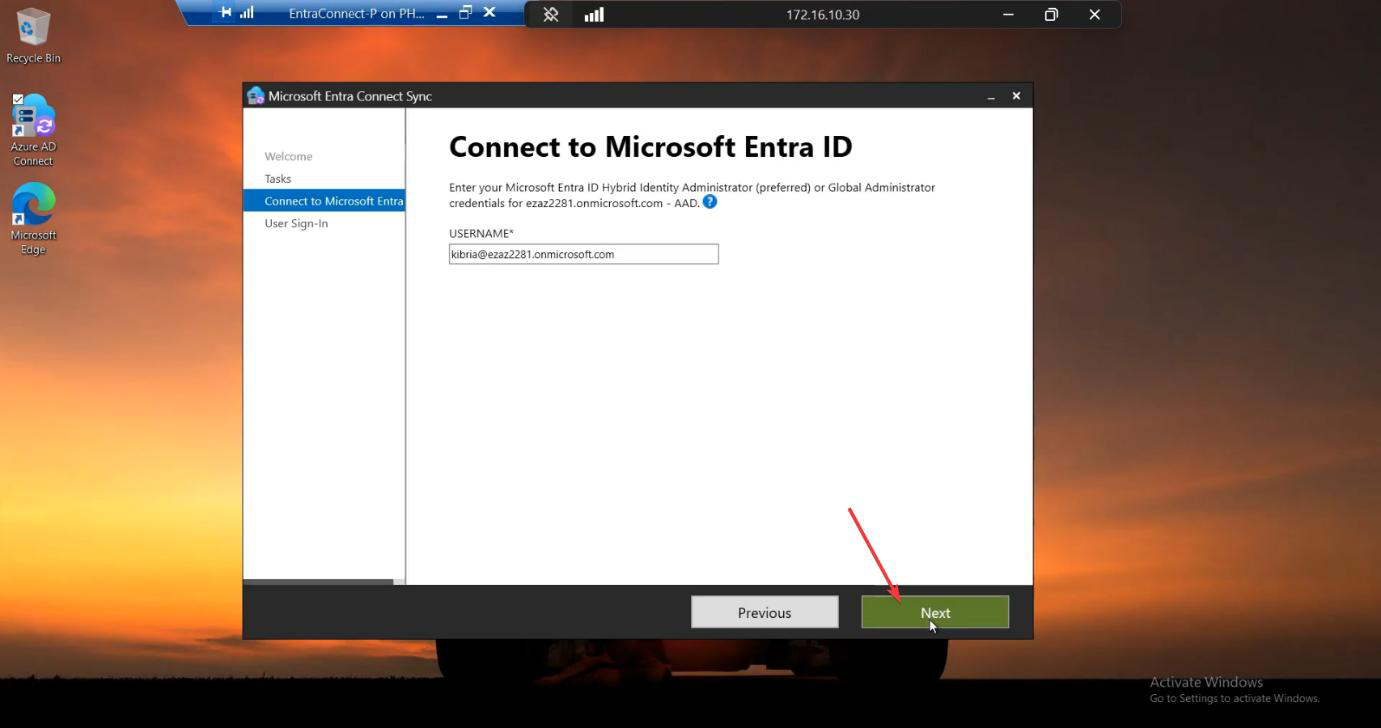1381x728 pixels.
Task: Click the pin icon on EntraConnect-P connection bar
Action: (226, 13)
